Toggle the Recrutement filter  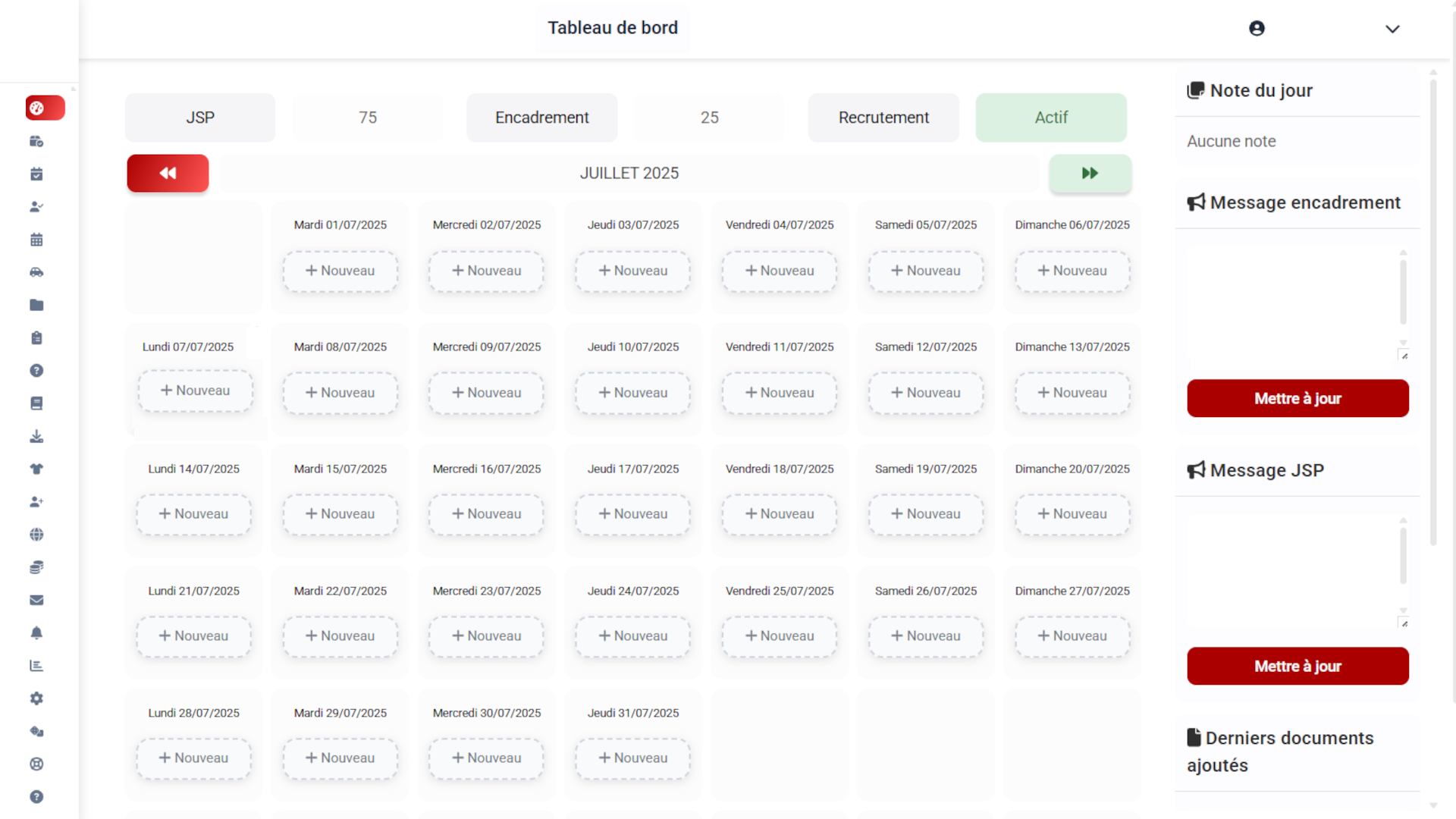[883, 118]
